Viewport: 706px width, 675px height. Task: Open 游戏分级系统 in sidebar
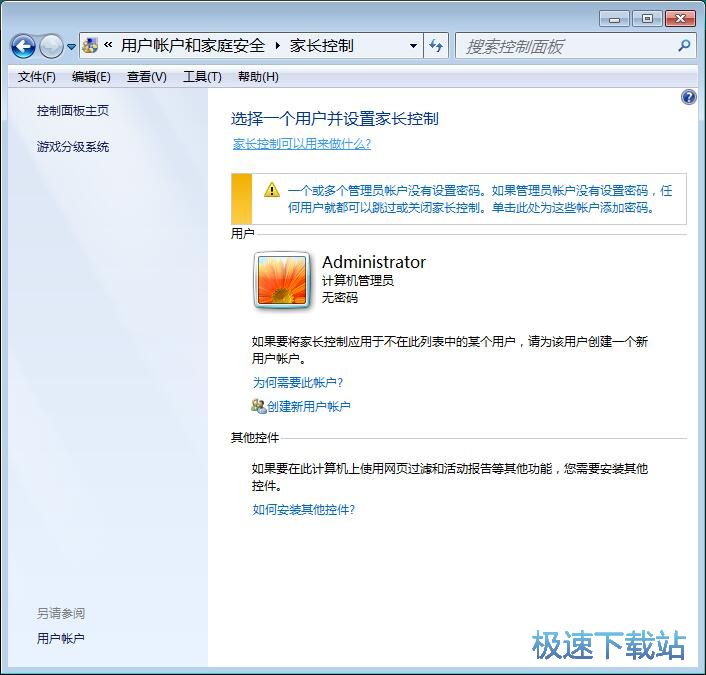click(x=72, y=147)
